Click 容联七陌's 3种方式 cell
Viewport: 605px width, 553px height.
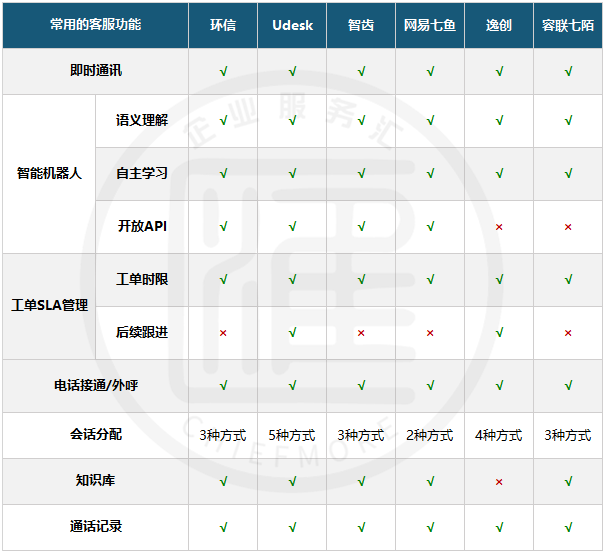pos(568,435)
